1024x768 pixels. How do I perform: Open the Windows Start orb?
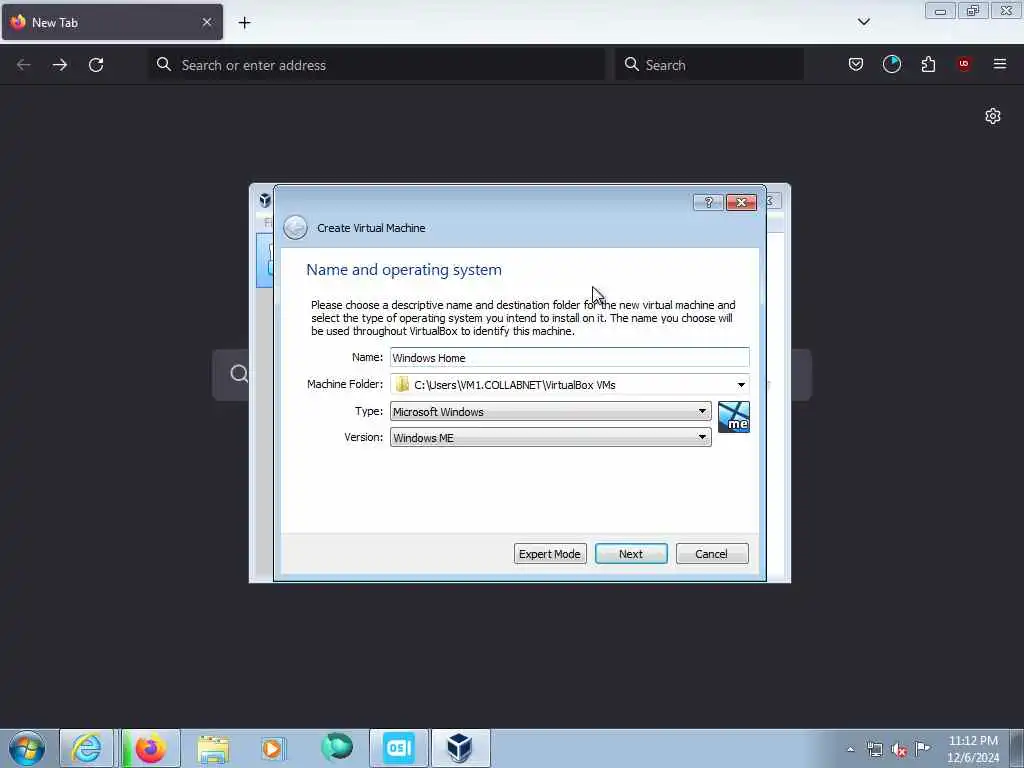pyautogui.click(x=27, y=748)
